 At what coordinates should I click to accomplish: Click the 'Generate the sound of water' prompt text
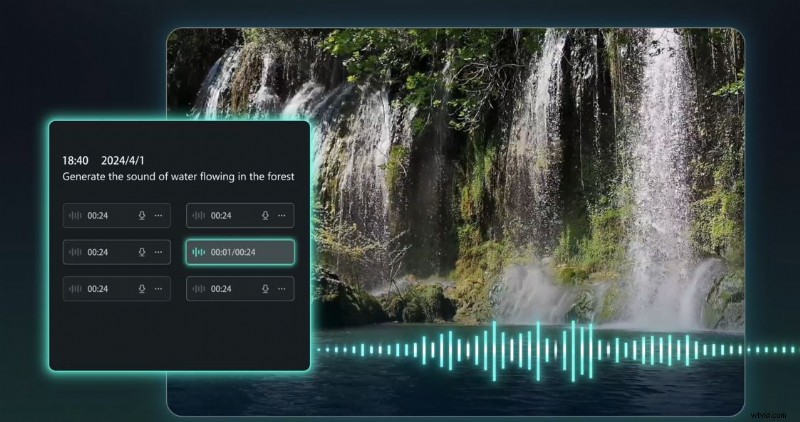180,176
